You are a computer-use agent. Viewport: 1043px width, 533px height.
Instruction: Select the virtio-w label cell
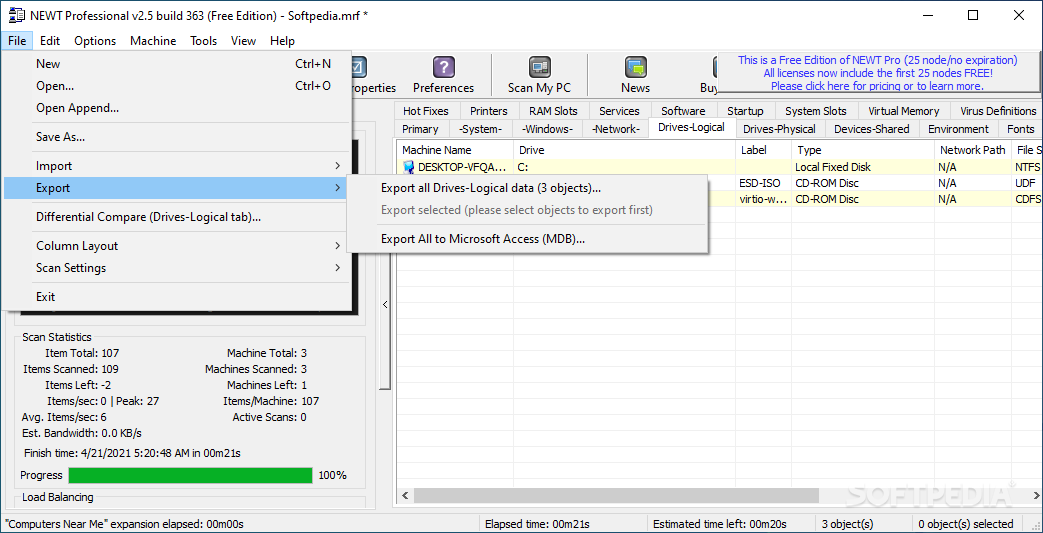pyautogui.click(x=764, y=199)
